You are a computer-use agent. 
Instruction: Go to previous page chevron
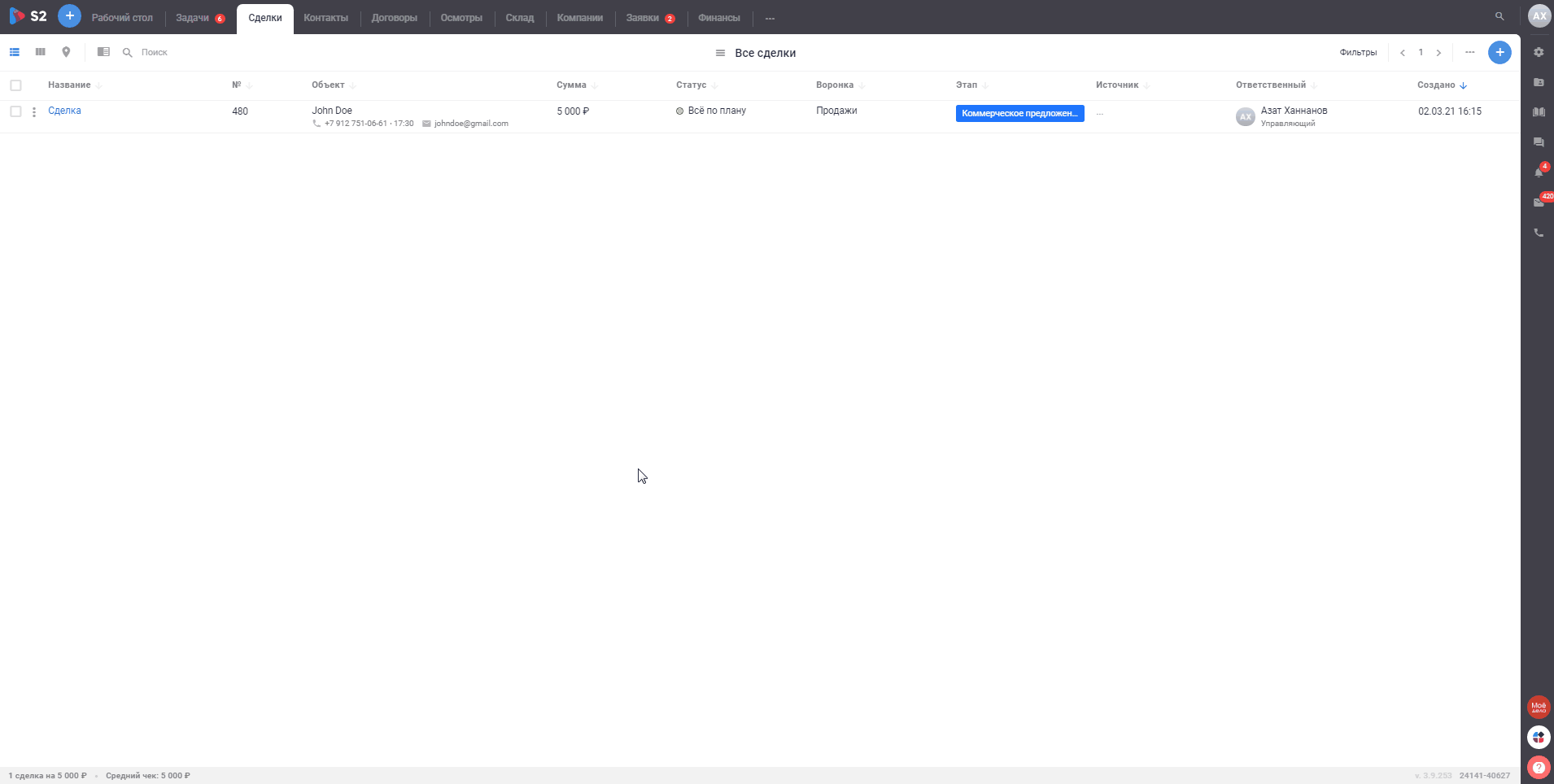1403,53
